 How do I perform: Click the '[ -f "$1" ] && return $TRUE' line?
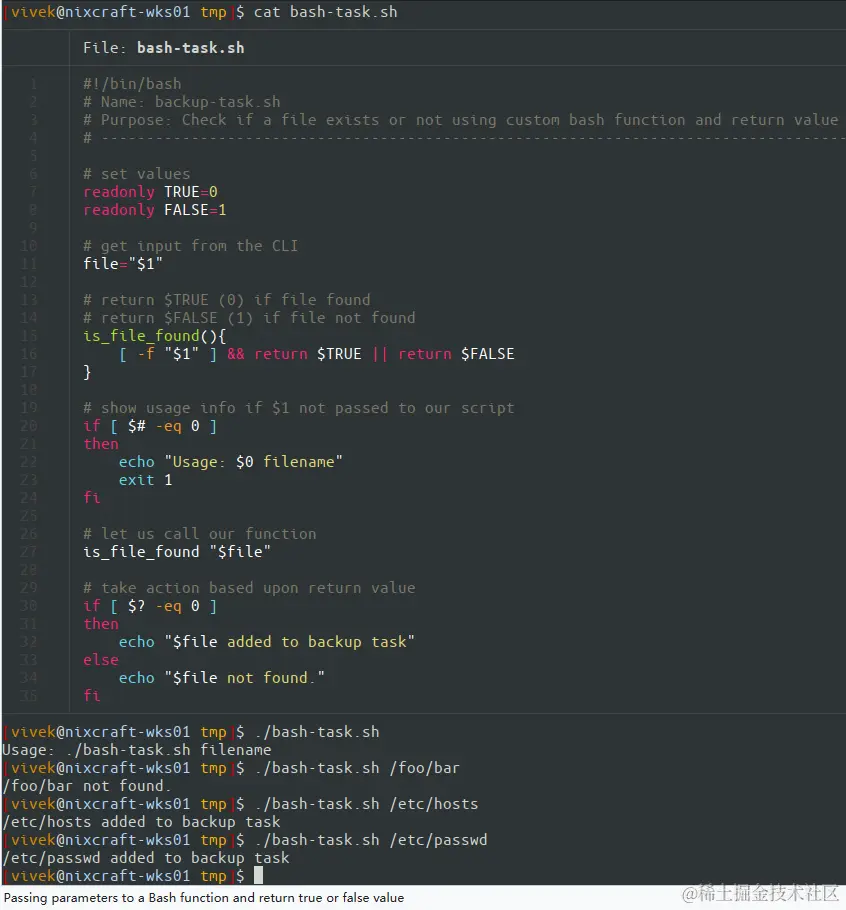(x=316, y=354)
